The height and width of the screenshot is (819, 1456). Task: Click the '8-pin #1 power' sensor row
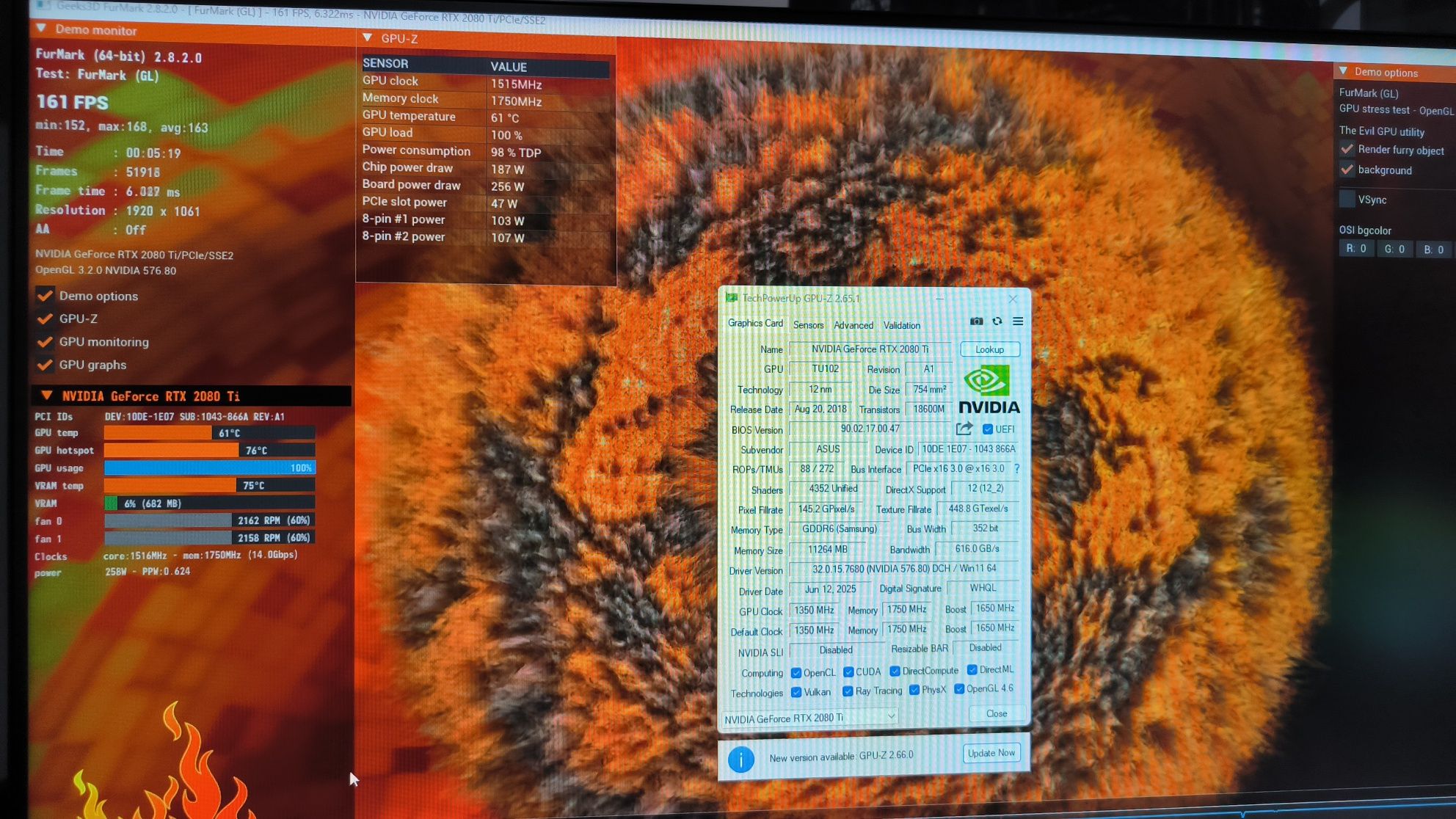[x=486, y=219]
